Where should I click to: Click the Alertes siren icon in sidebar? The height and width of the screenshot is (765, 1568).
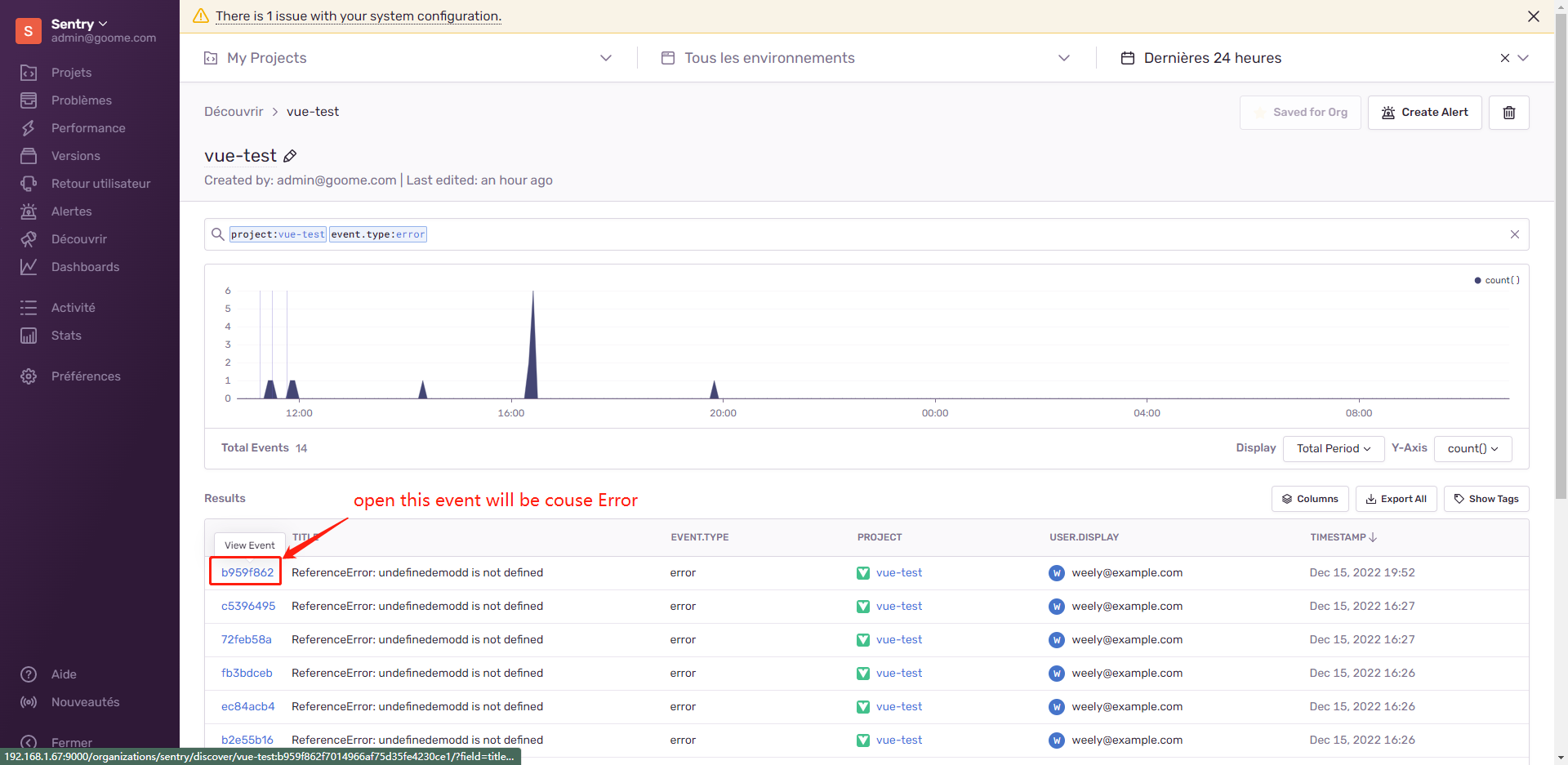pyautogui.click(x=29, y=211)
